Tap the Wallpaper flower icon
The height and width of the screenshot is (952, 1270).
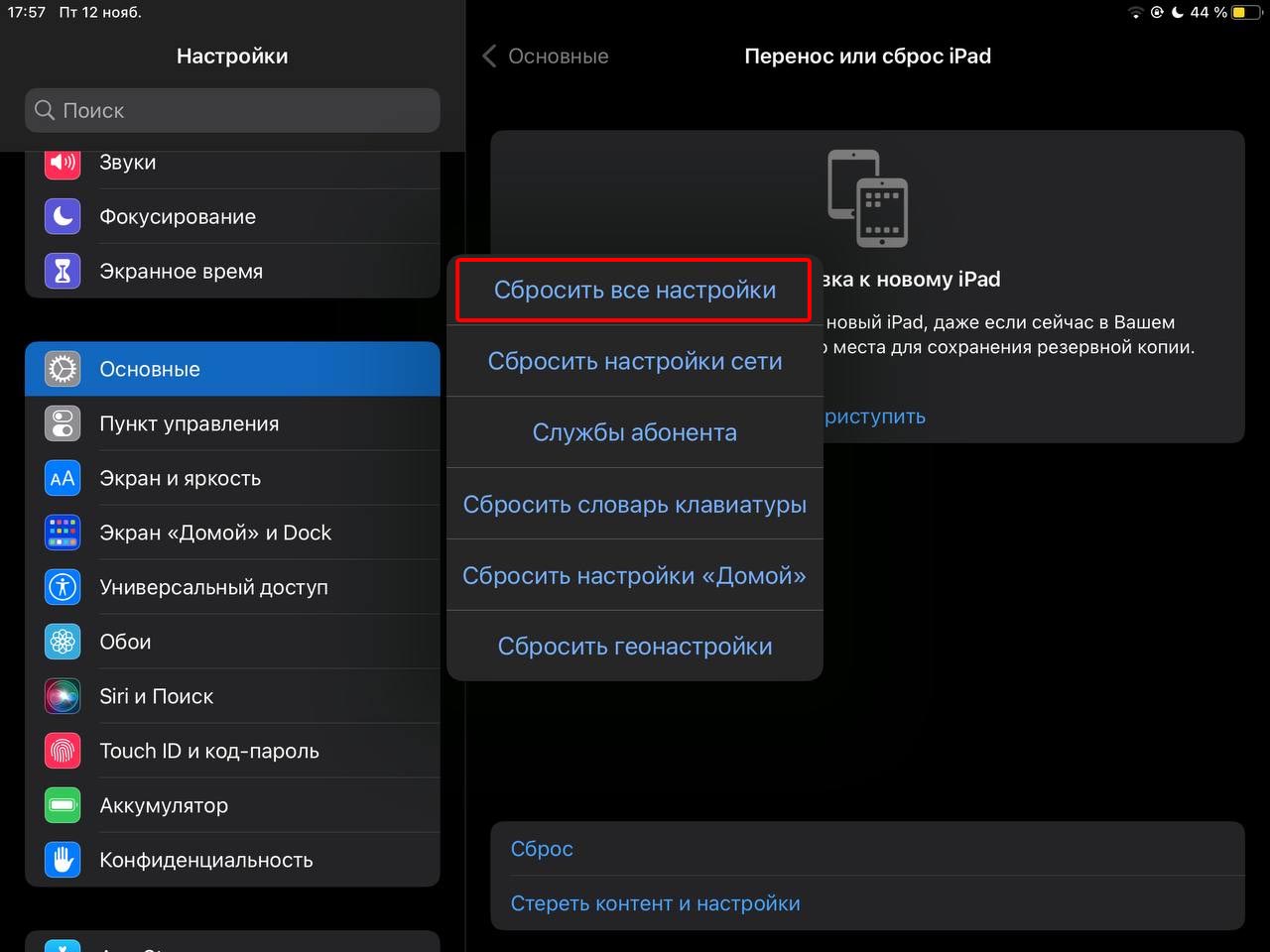tap(63, 642)
